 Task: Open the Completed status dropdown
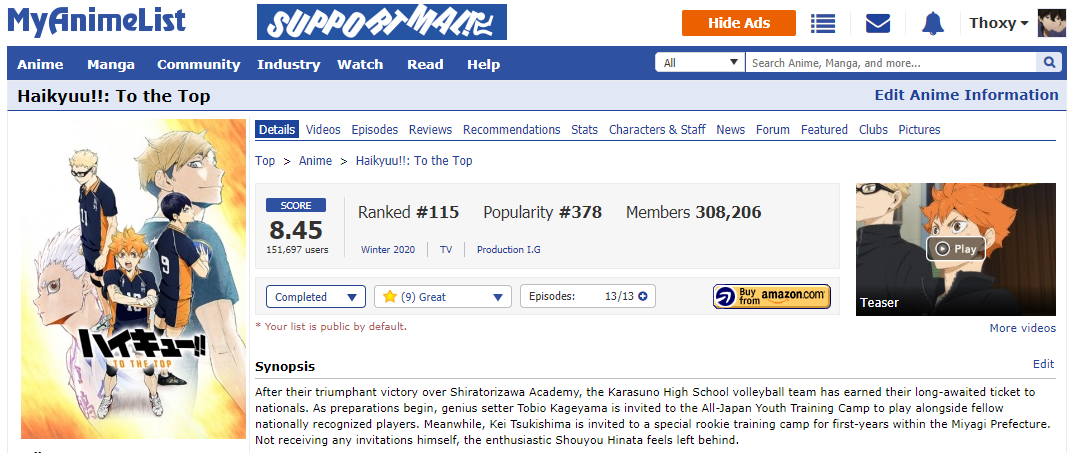[x=316, y=297]
